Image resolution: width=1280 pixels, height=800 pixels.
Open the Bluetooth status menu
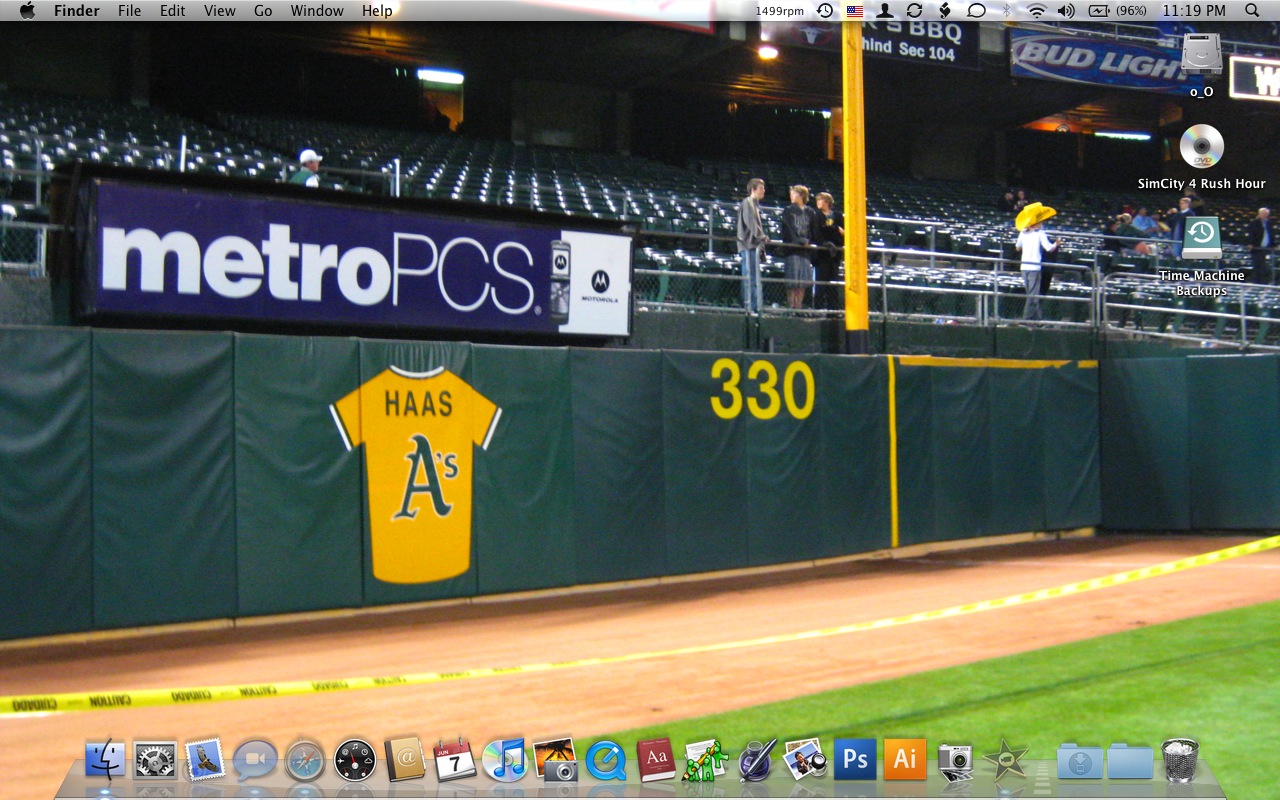pyautogui.click(x=1007, y=11)
